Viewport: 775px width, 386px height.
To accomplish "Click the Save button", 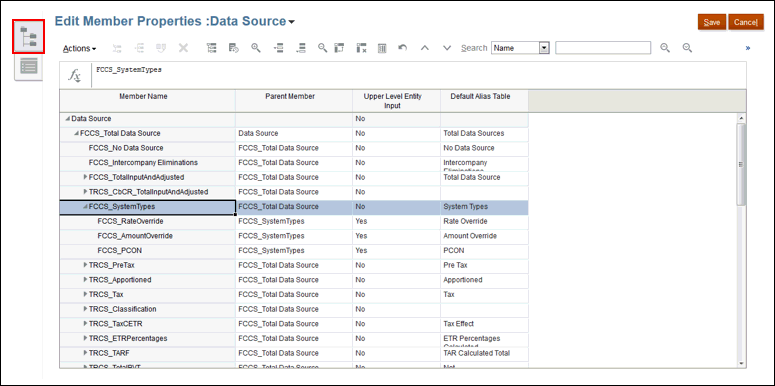I will tap(712, 22).
